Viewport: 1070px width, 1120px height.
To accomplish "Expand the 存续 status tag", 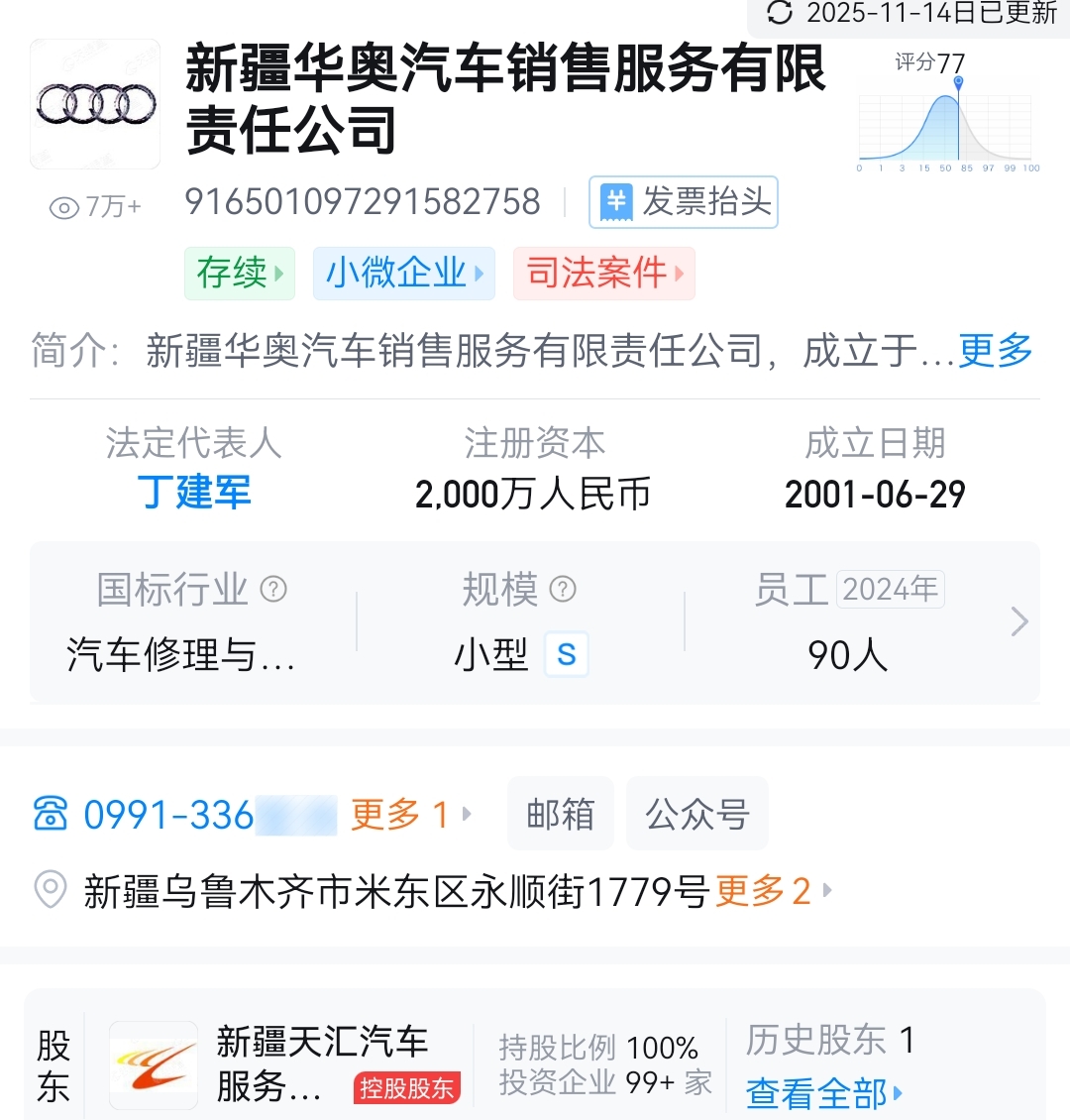I will 240,274.
